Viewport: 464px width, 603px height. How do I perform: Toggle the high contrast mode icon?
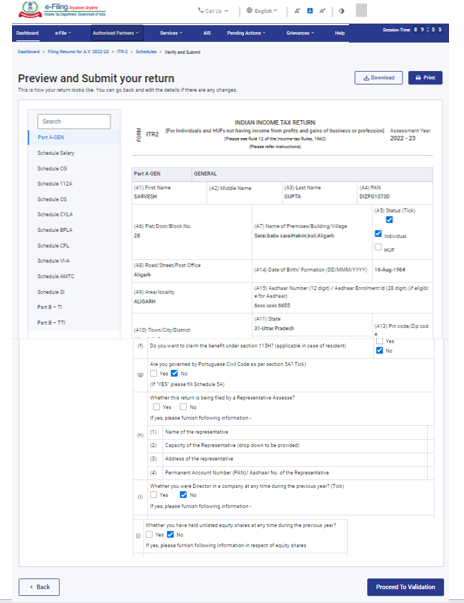[341, 11]
